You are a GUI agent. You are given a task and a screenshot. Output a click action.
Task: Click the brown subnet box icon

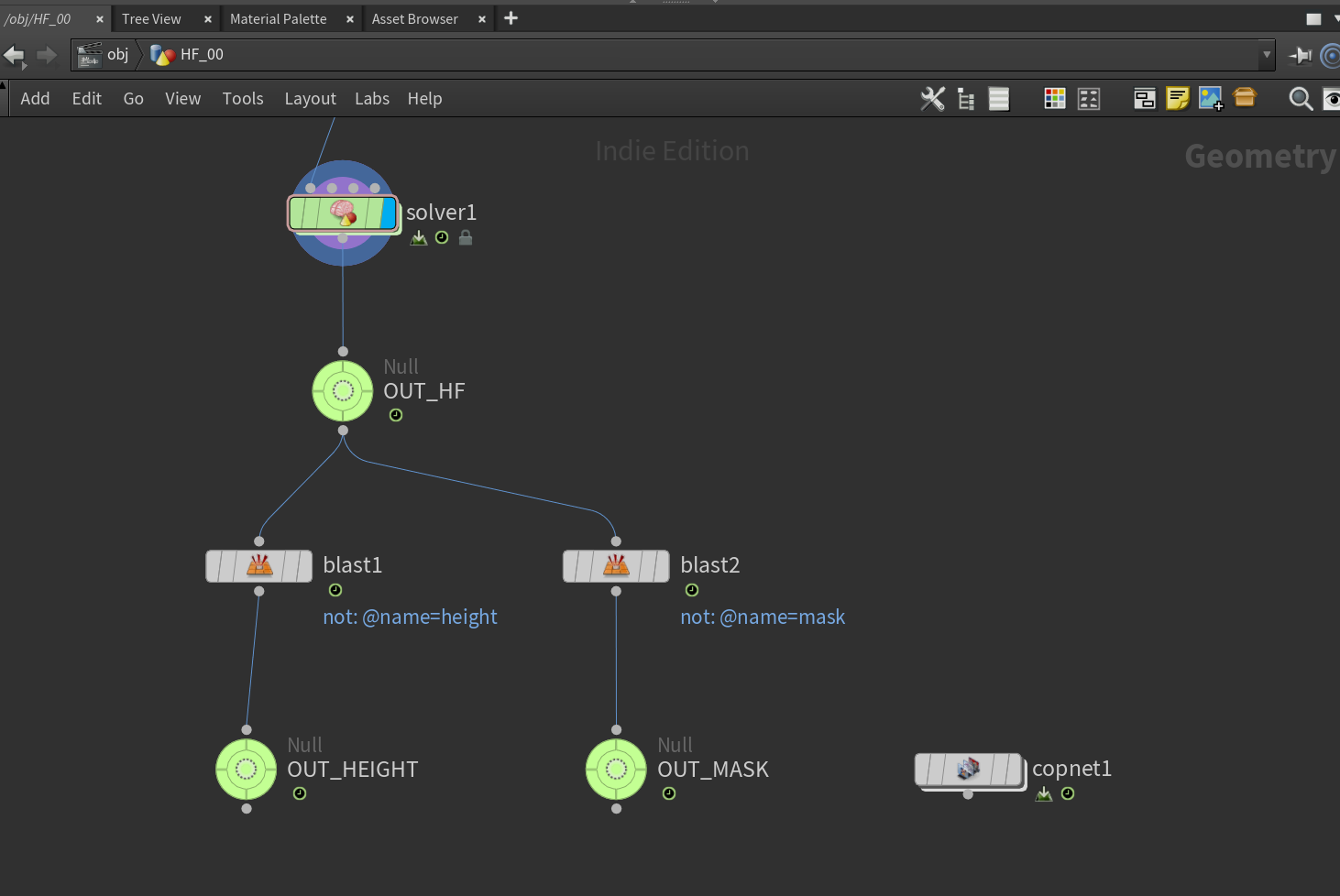(1245, 96)
